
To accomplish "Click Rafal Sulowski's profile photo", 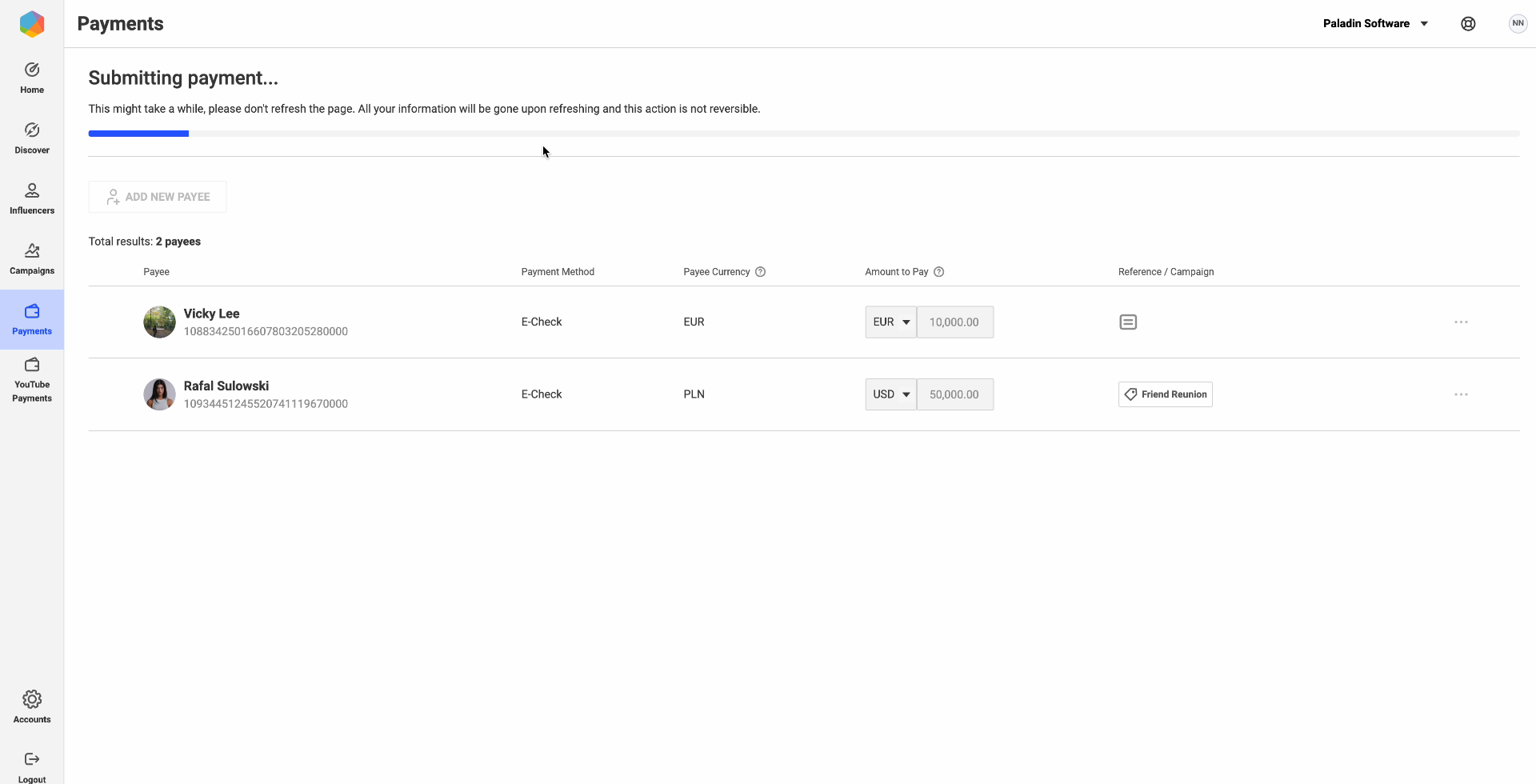I will pos(159,394).
